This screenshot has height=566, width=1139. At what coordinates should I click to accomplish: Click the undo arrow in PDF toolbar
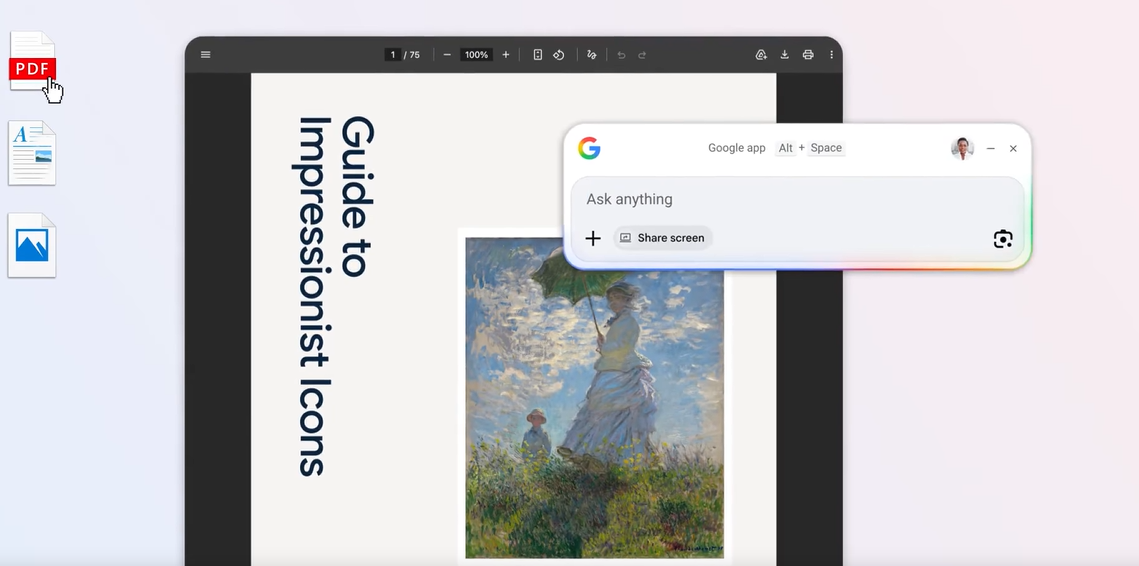[621, 54]
